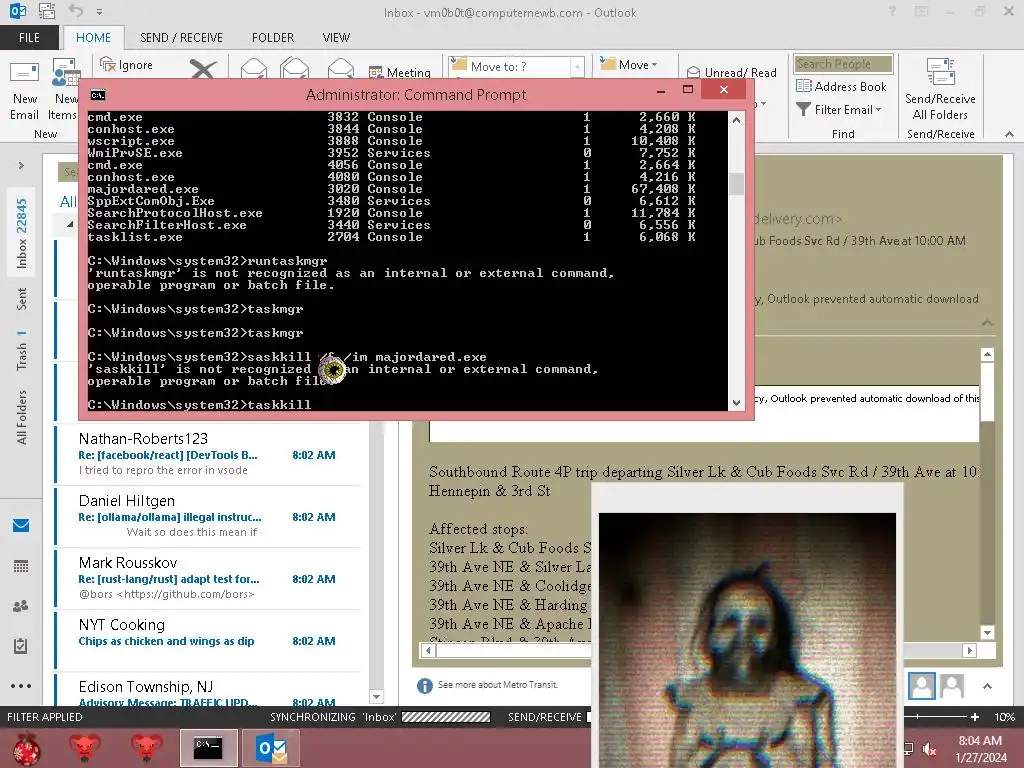
Task: Click Command Prompt scrollbar up arrow
Action: 737,120
